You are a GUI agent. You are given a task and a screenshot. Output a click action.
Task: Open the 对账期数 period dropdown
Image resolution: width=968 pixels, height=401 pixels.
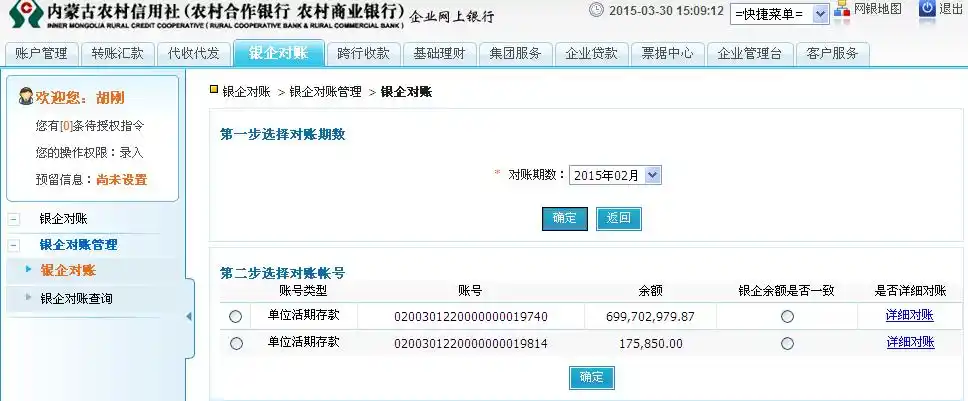[x=615, y=175]
